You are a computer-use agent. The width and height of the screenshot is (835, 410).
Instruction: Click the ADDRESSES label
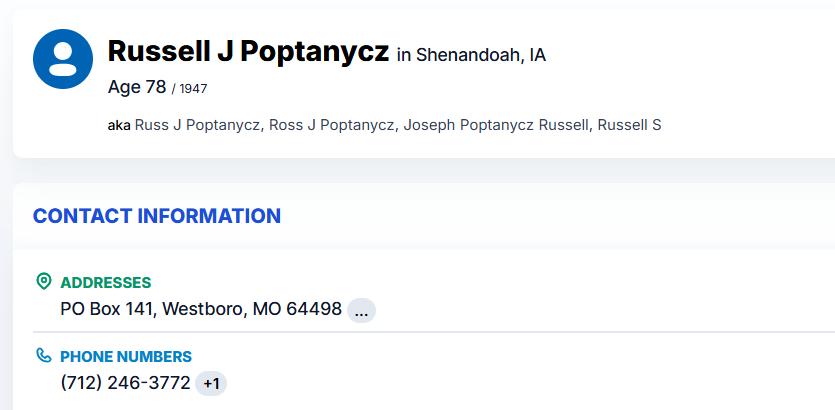(106, 282)
